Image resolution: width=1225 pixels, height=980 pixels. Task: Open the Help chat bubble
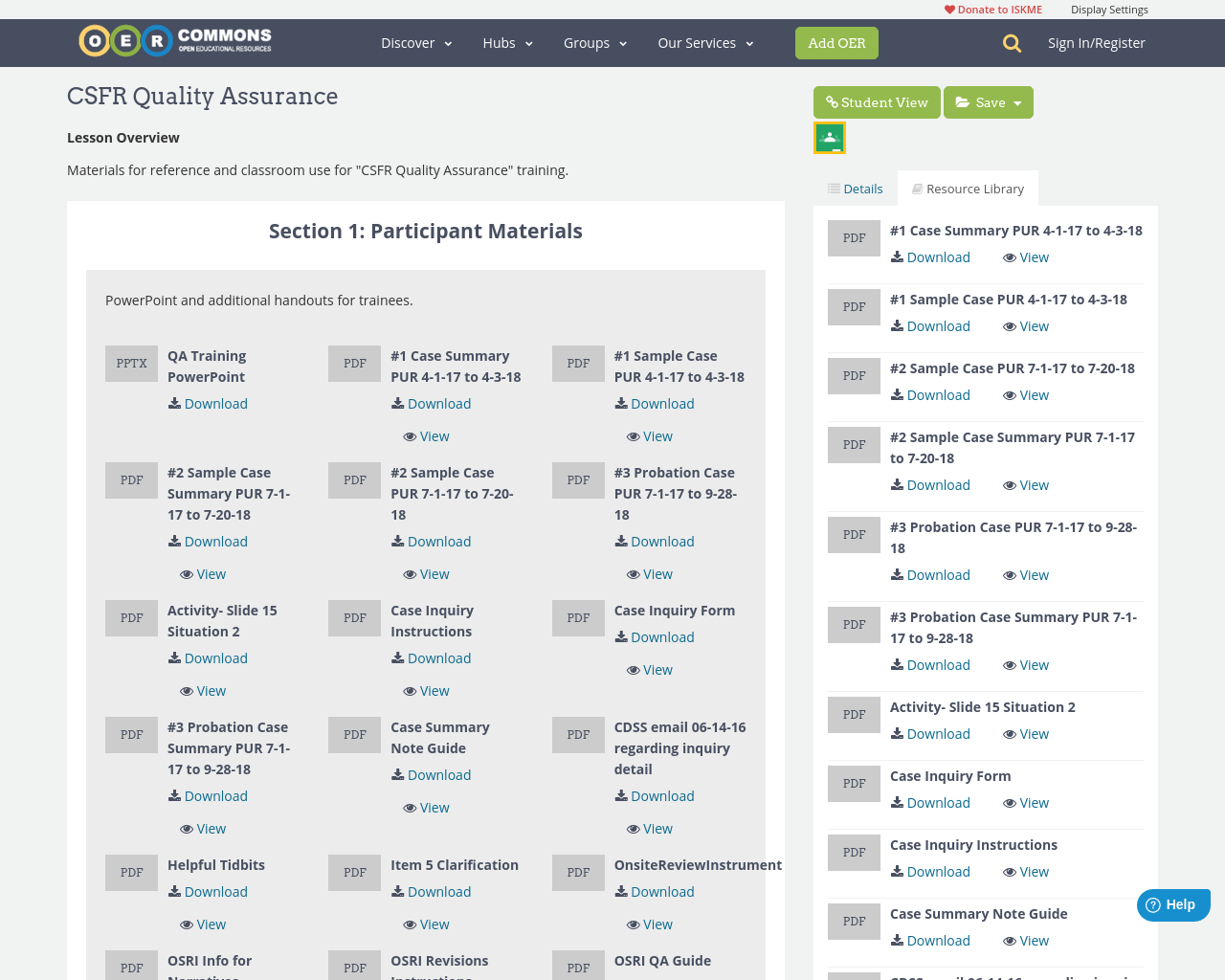[1172, 904]
